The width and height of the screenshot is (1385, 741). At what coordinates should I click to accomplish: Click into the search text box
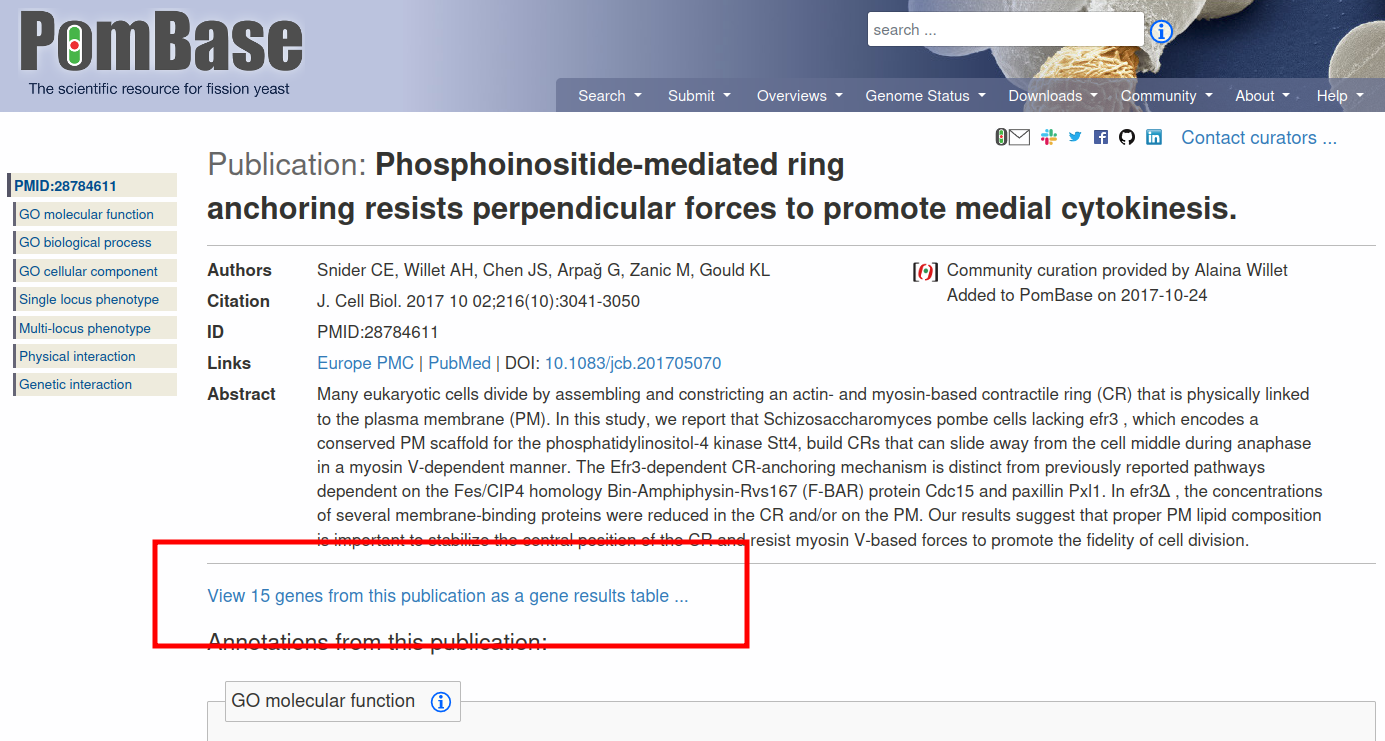click(1005, 30)
